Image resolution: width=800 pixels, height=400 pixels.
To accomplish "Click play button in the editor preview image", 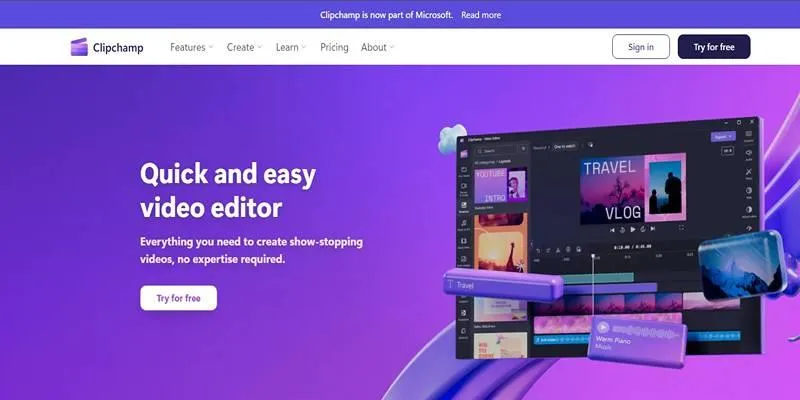I will point(633,230).
